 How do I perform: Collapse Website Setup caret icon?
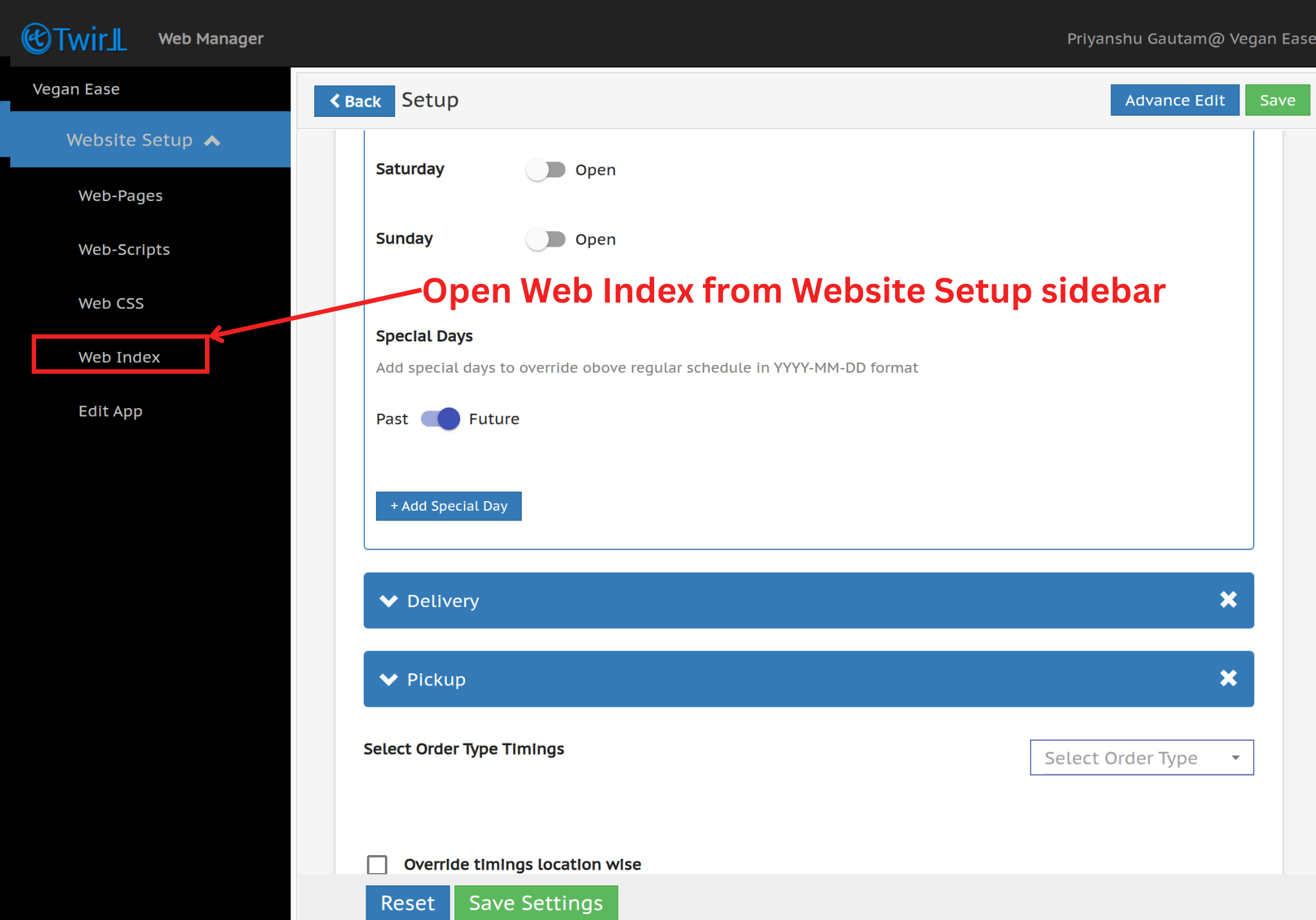212,141
